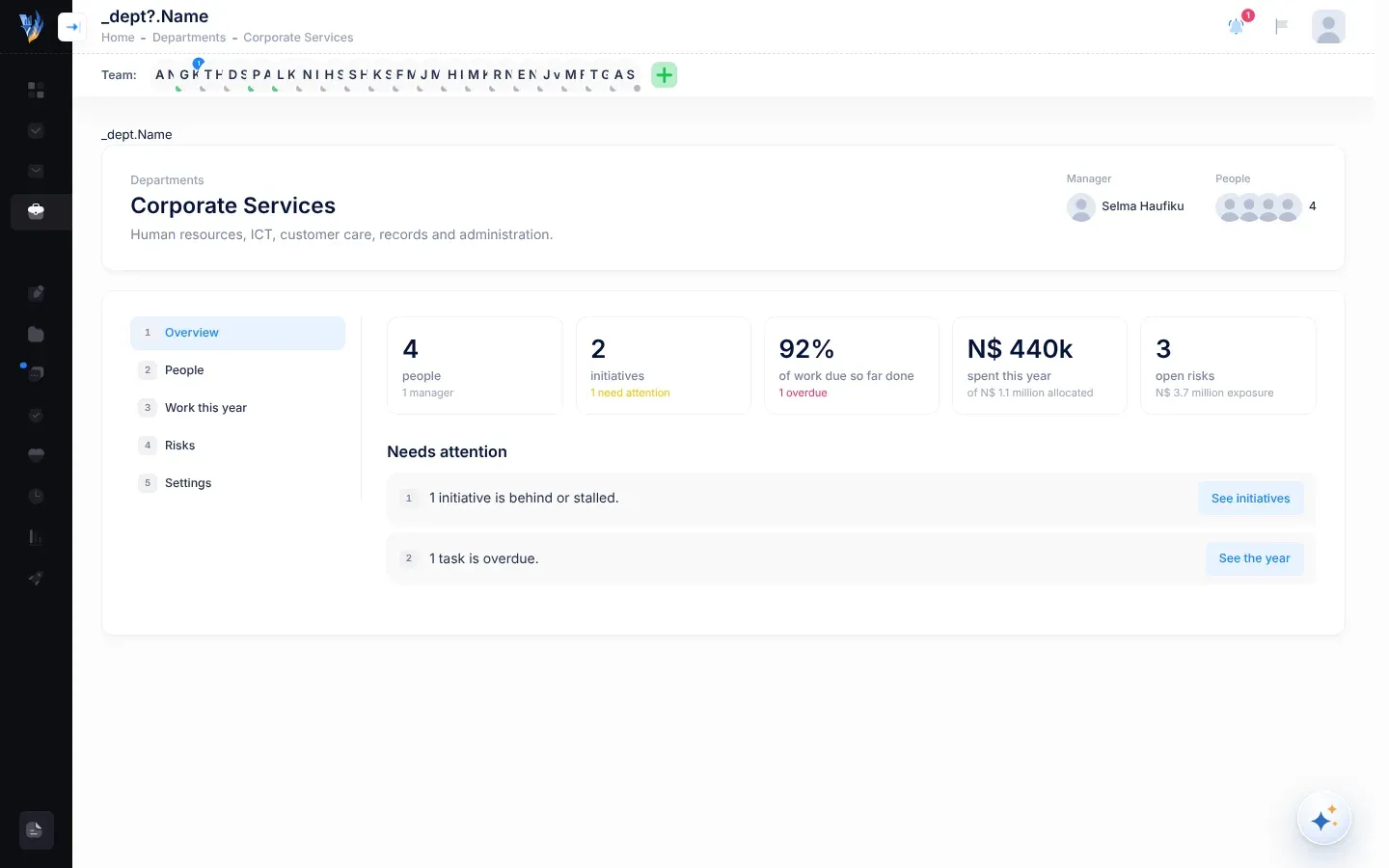This screenshot has width=1389, height=868.
Task: Open the Work this year tab
Action: (x=237, y=408)
